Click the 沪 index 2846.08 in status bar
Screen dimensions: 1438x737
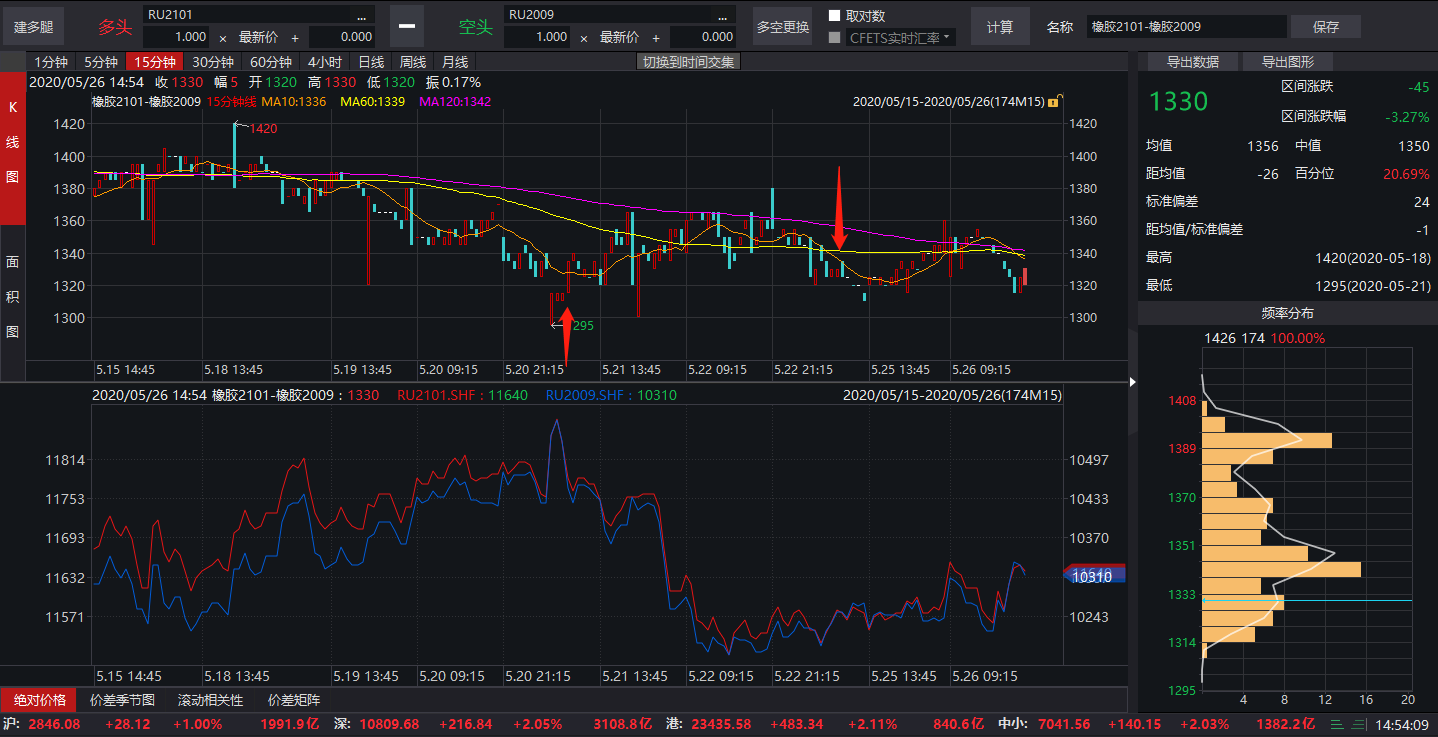click(54, 724)
